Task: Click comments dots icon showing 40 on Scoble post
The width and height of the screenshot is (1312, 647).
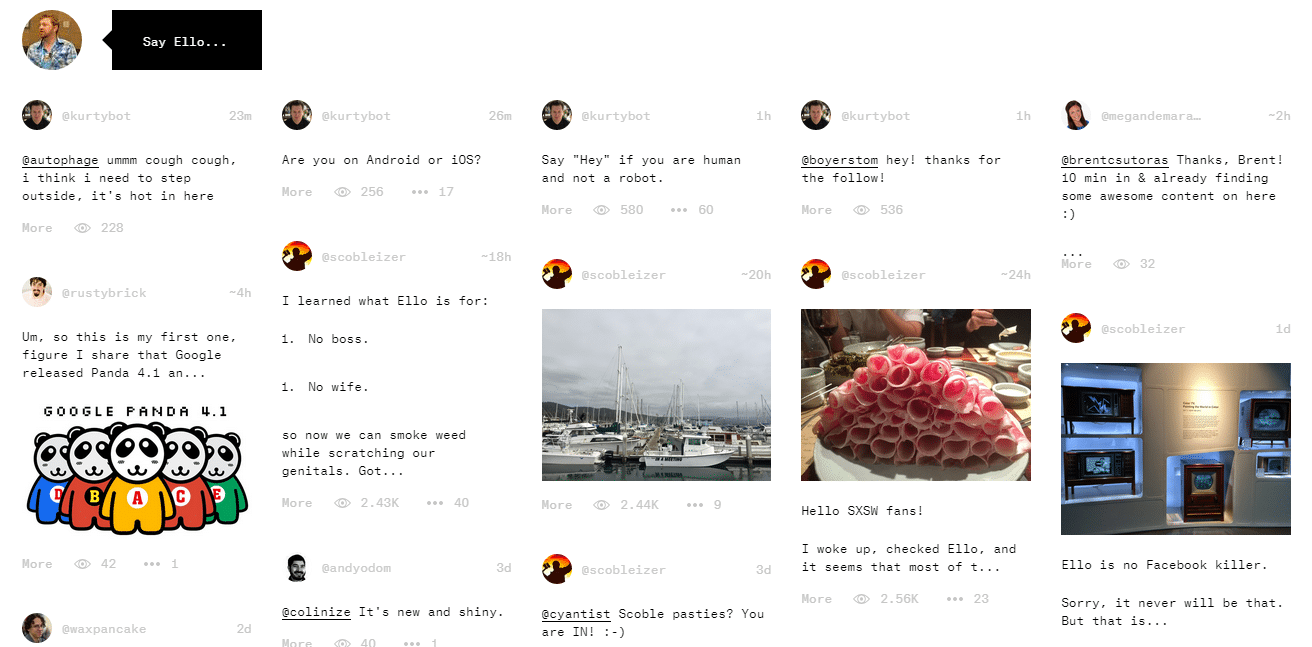Action: click(434, 503)
